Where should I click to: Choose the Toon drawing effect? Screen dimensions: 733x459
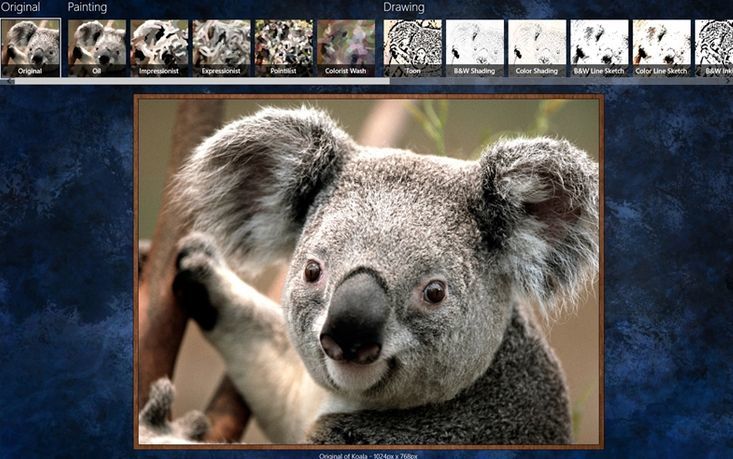coord(412,48)
